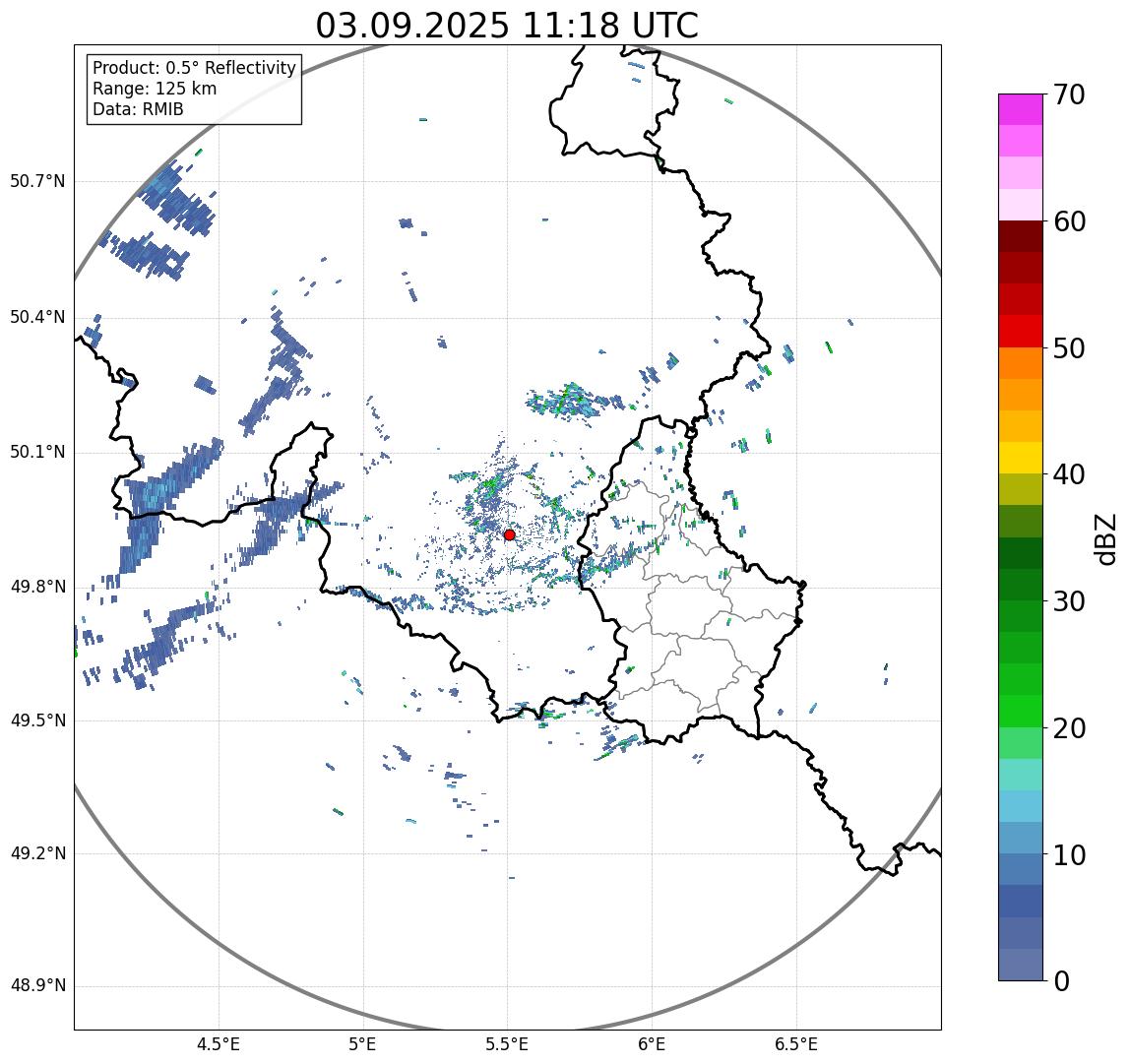Viewport: 1130px width, 1064px height.
Task: Click the turquoise colorbar band below 20
Action: coord(1021,775)
